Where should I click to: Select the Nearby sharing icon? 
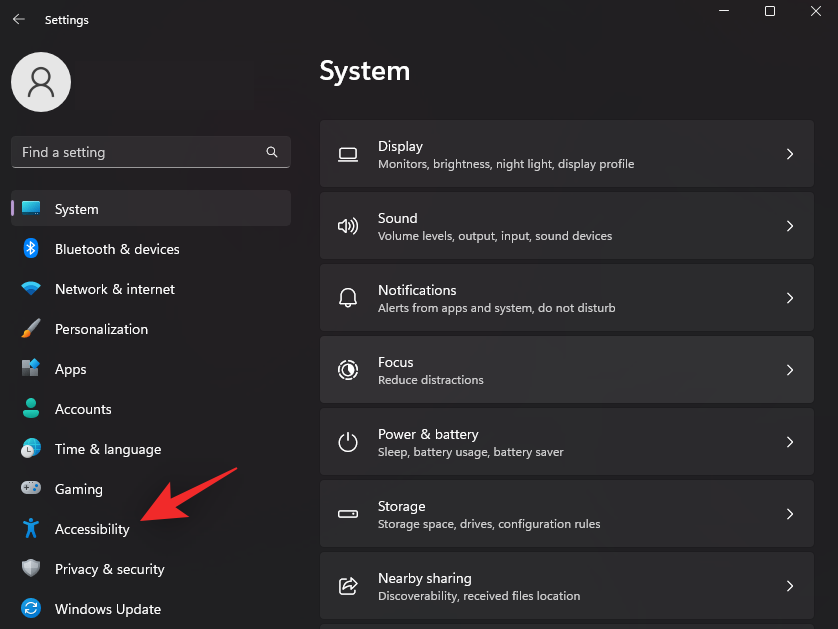347,586
